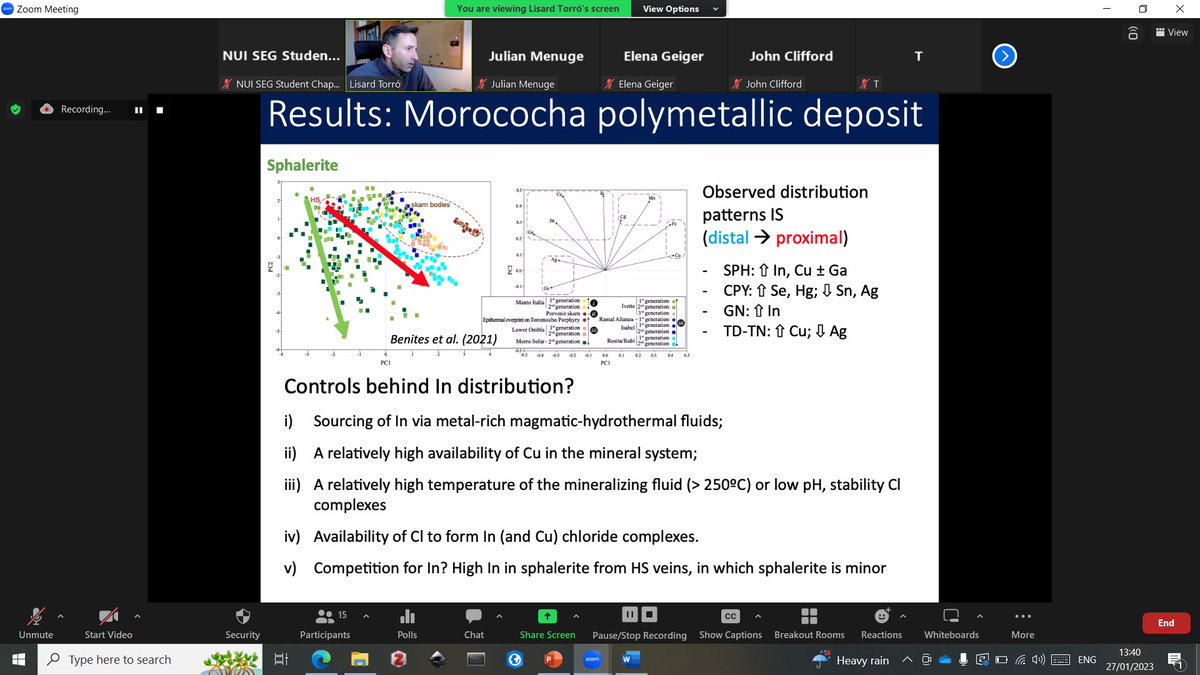Screen dimensions: 1200x675
Task: Select John Clifford's participant tile
Action: pos(791,58)
